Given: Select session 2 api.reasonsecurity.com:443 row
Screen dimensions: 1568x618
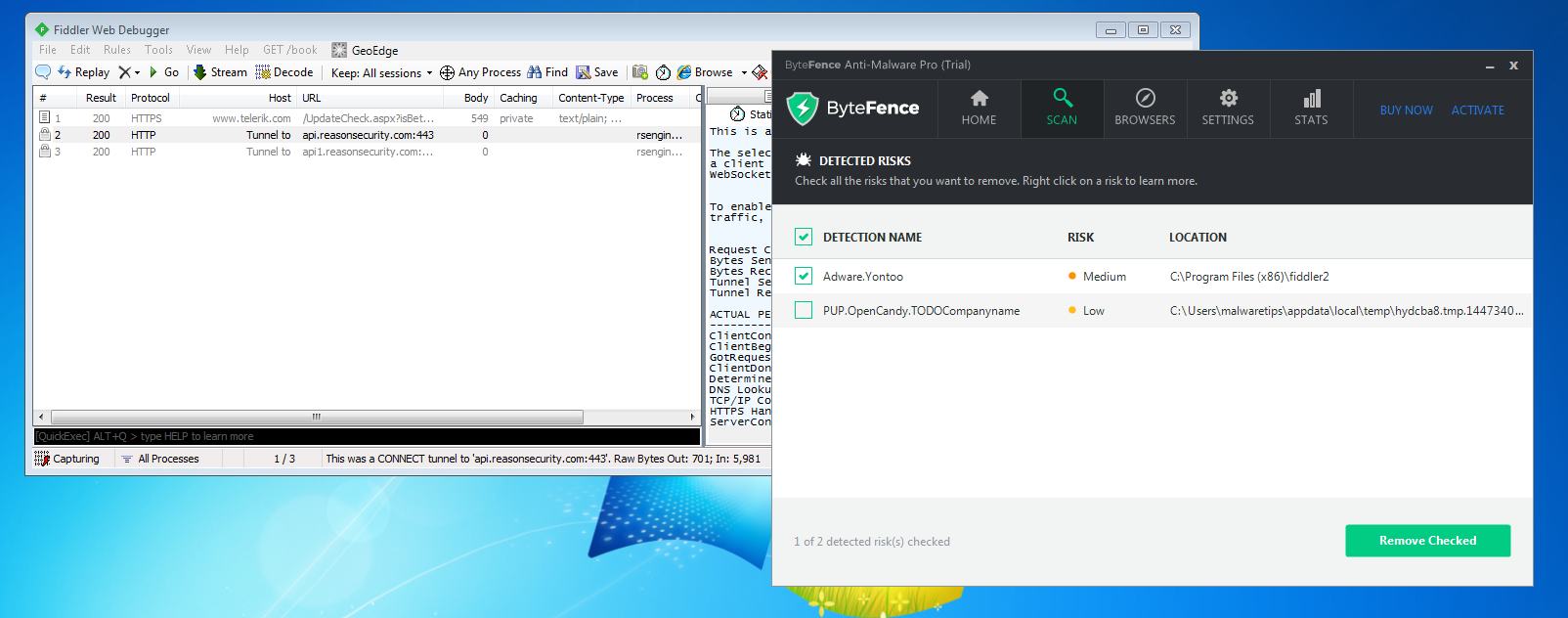Looking at the screenshot, I should click(x=366, y=135).
